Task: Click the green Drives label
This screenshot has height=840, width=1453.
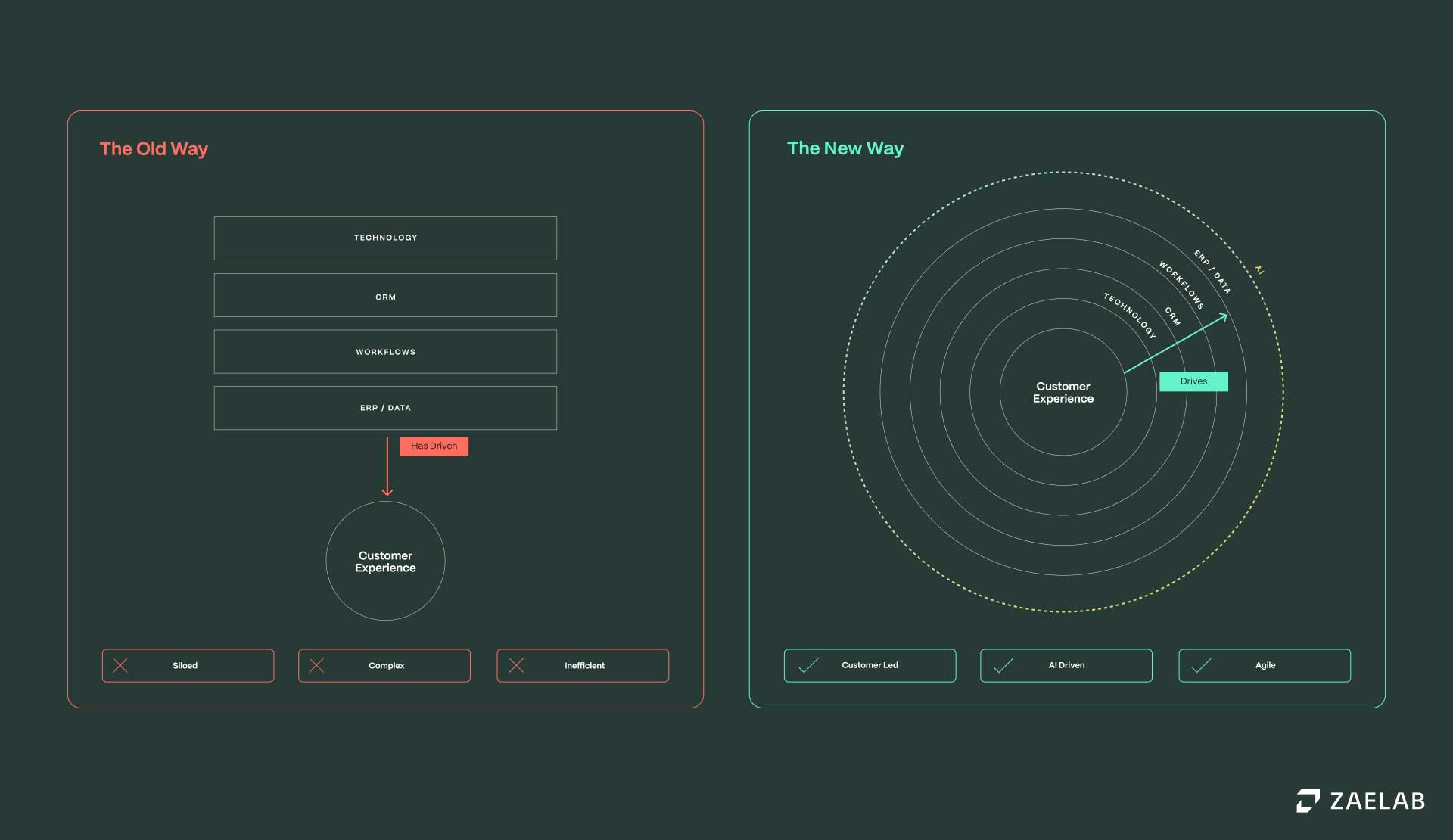Action: pyautogui.click(x=1193, y=381)
